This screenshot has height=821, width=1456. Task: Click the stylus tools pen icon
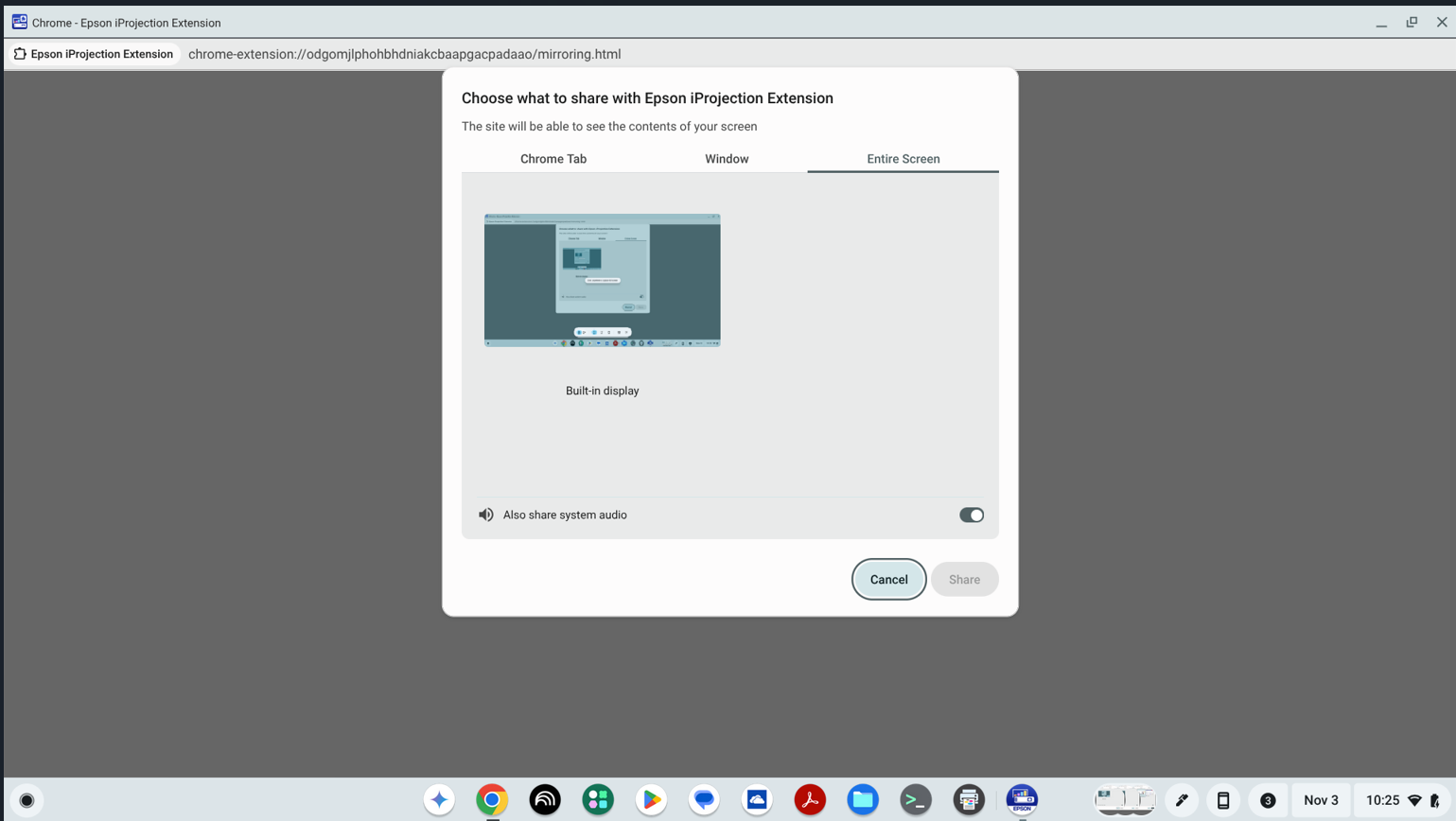(1182, 800)
